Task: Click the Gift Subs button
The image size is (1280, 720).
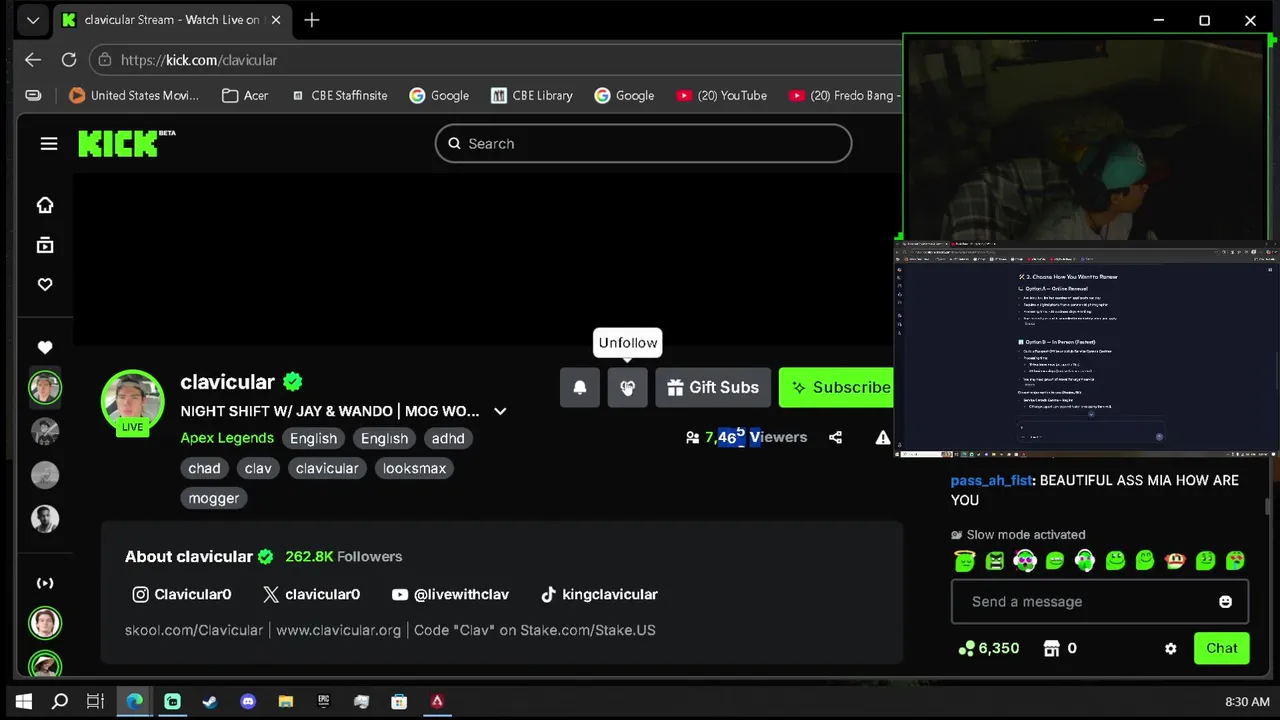Action: 713,388
